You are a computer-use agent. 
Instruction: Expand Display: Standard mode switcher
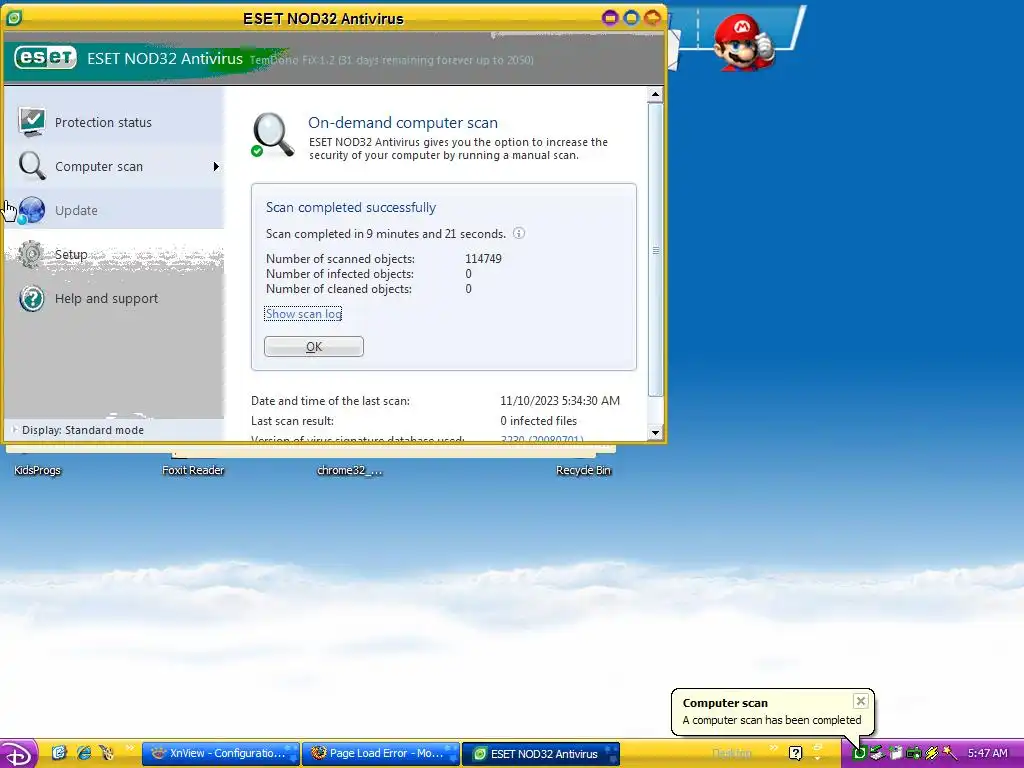[x=78, y=430]
